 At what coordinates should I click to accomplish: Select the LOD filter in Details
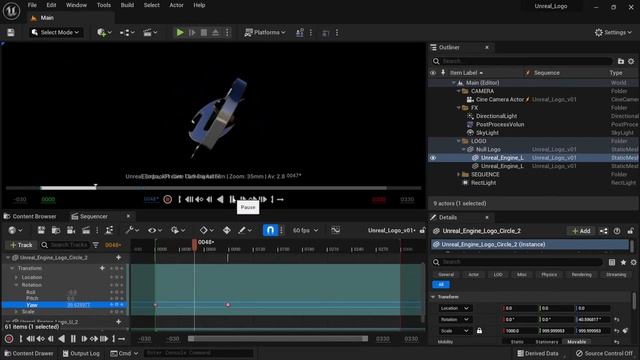(x=498, y=275)
